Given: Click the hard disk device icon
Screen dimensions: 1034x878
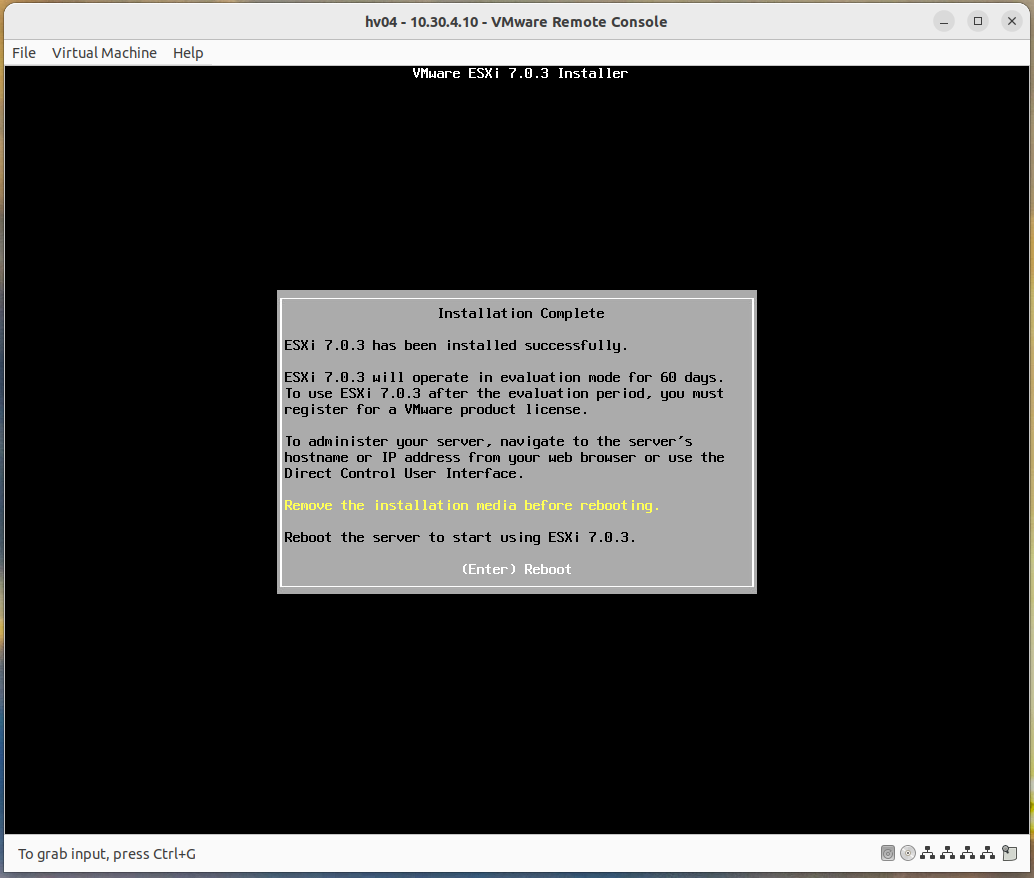Looking at the screenshot, I should [x=888, y=853].
